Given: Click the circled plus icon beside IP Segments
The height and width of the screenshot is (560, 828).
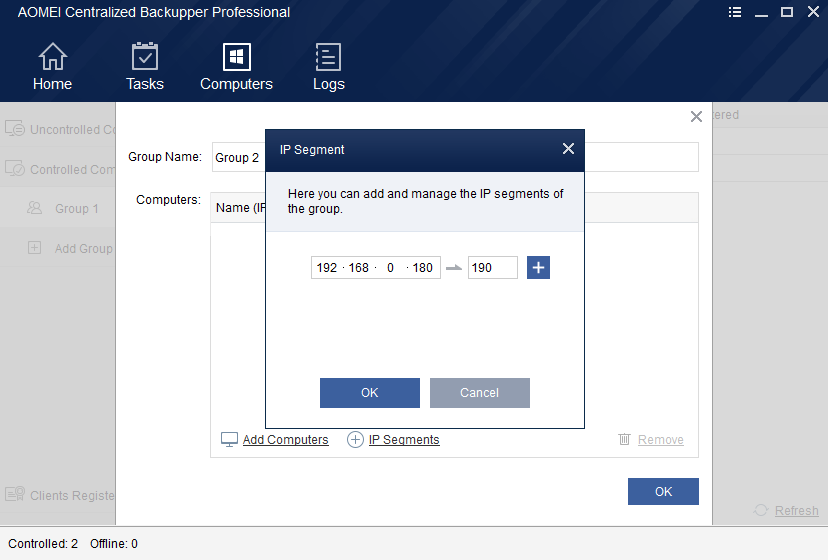Looking at the screenshot, I should 355,440.
